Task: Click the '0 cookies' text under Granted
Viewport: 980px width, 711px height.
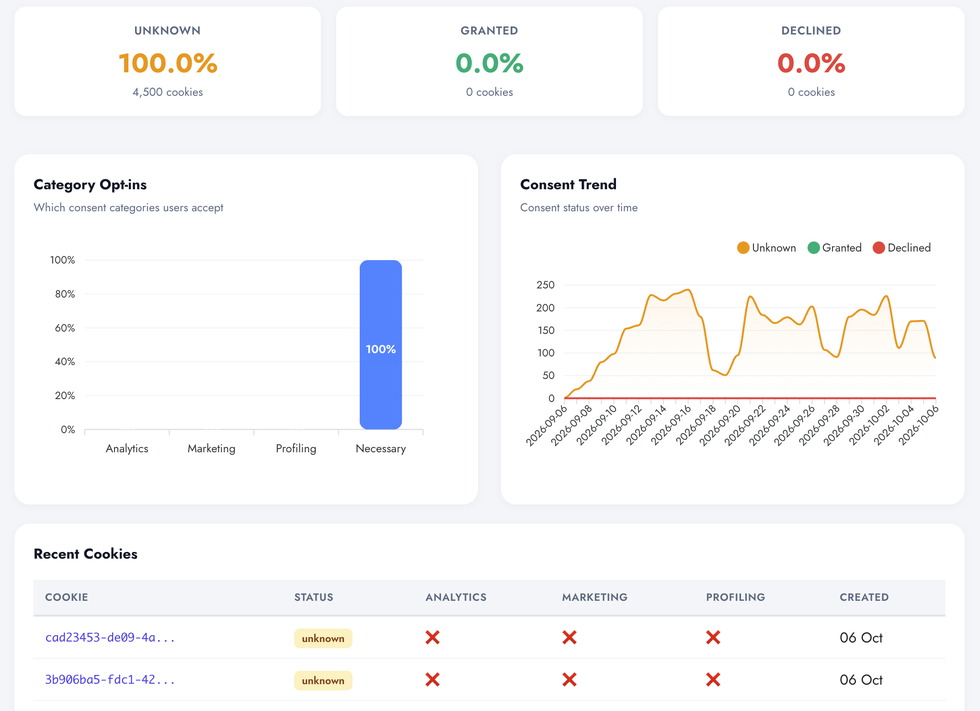Action: pos(489,92)
